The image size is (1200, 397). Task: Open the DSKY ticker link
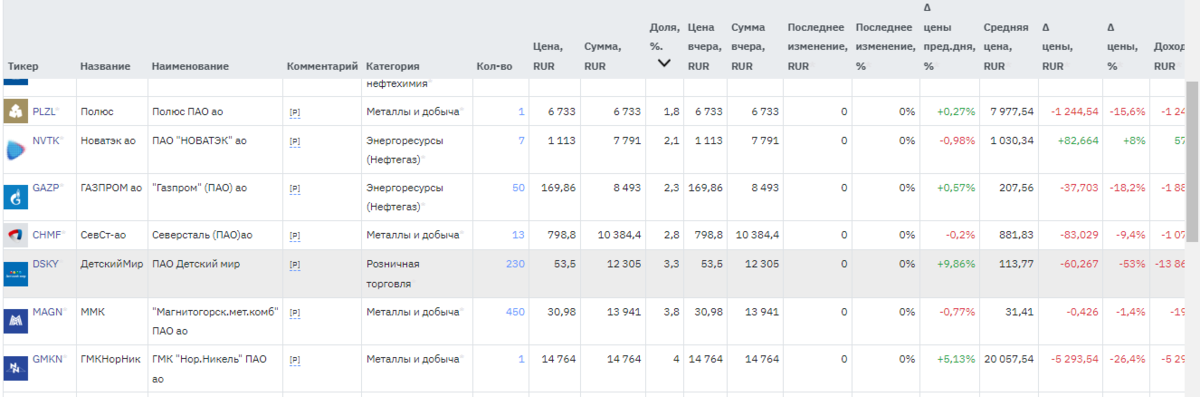(46, 263)
